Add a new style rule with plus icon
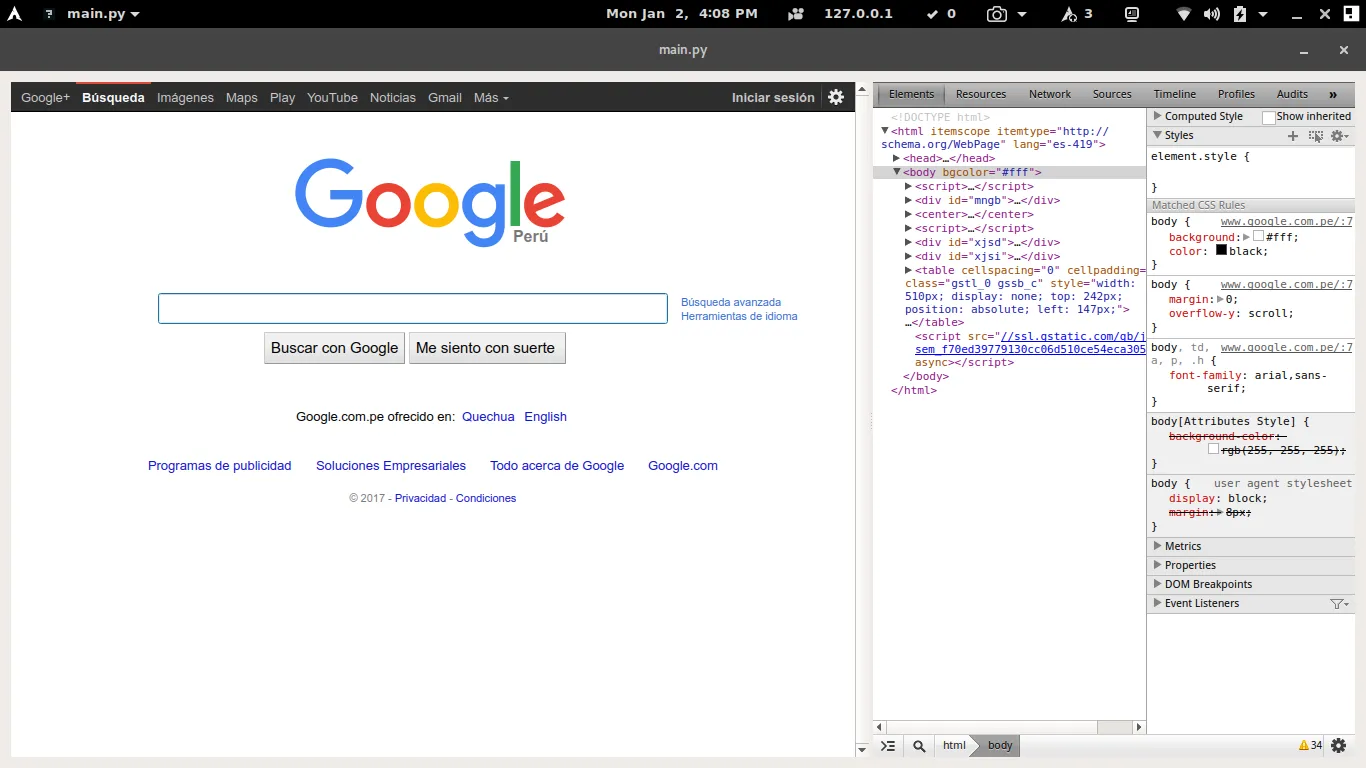Screen dimensions: 1366x768 pyautogui.click(x=1293, y=136)
